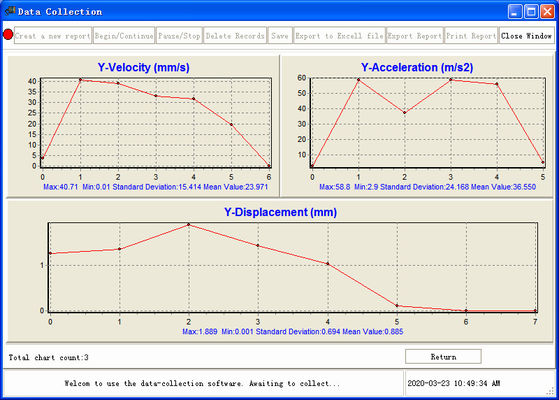Click velocity stats text 'Max:40.71'

pyautogui.click(x=61, y=187)
